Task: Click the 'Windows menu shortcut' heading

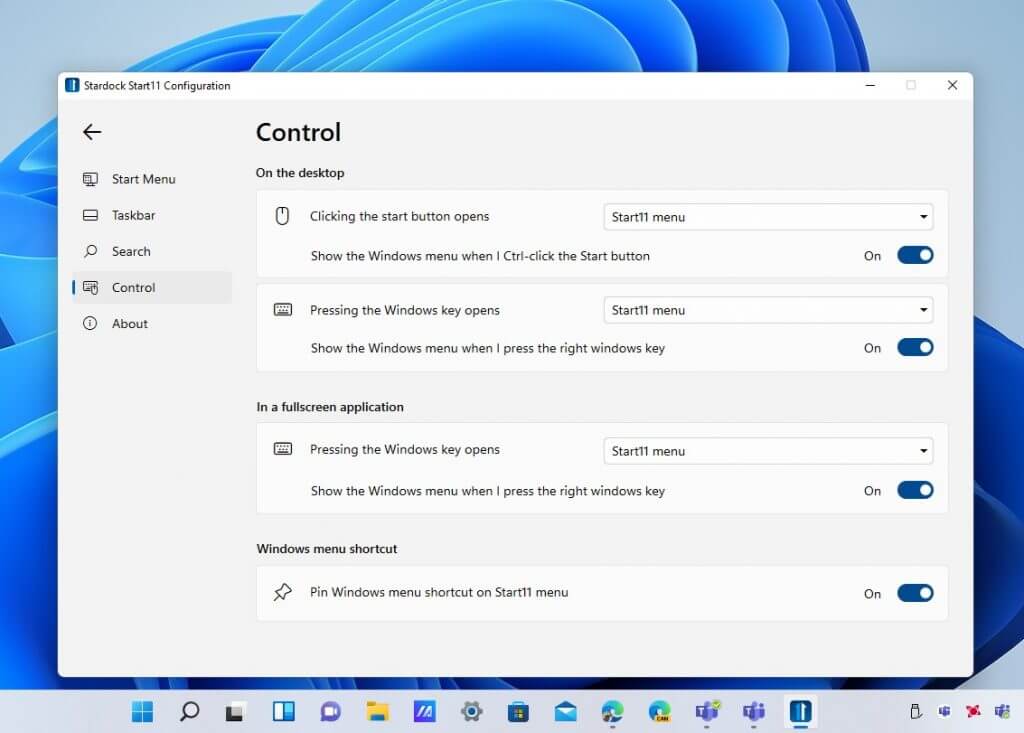Action: pos(327,549)
